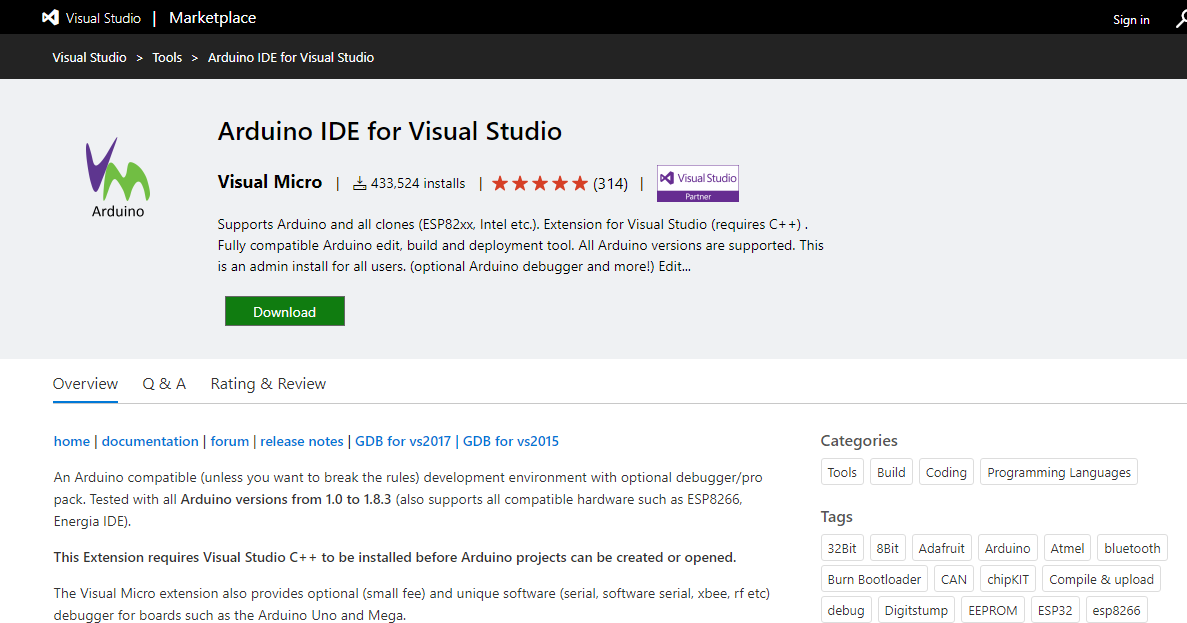
Task: Select the Tools category
Action: click(842, 472)
